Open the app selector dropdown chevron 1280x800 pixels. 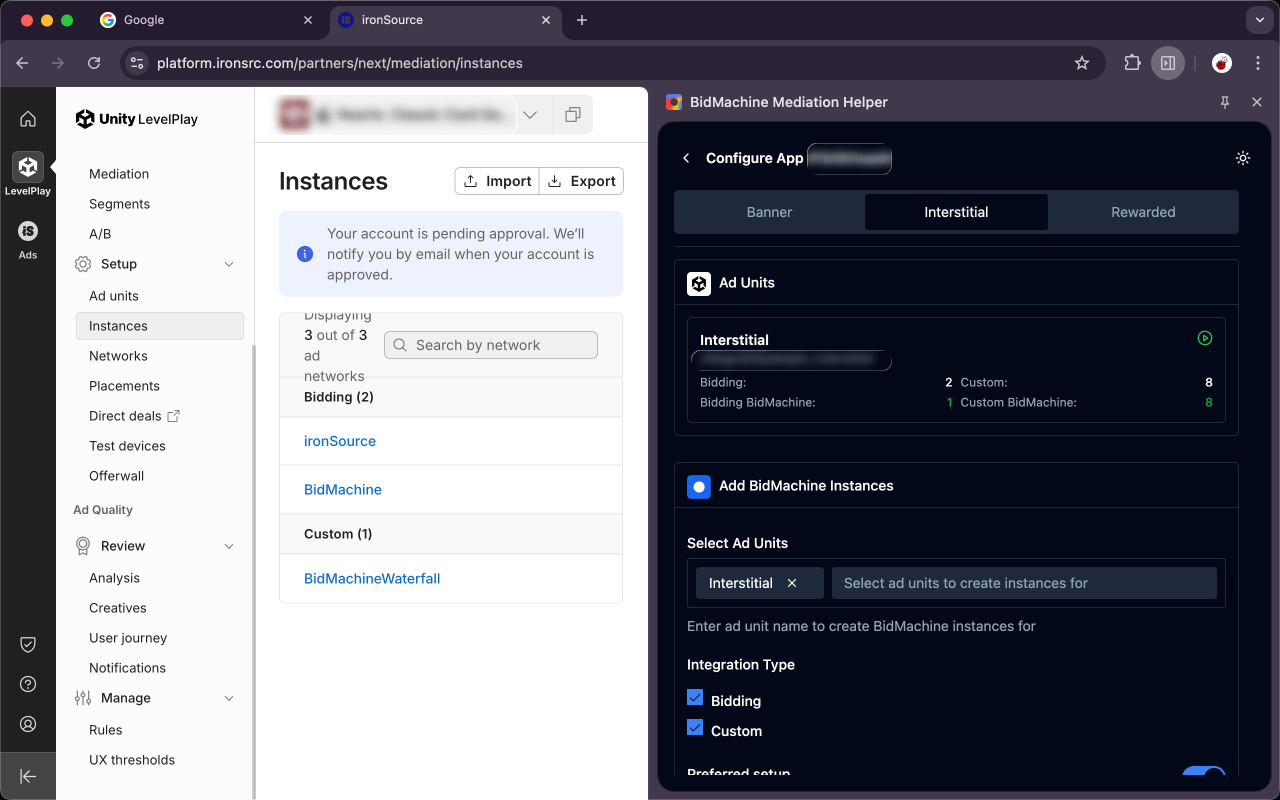530,115
